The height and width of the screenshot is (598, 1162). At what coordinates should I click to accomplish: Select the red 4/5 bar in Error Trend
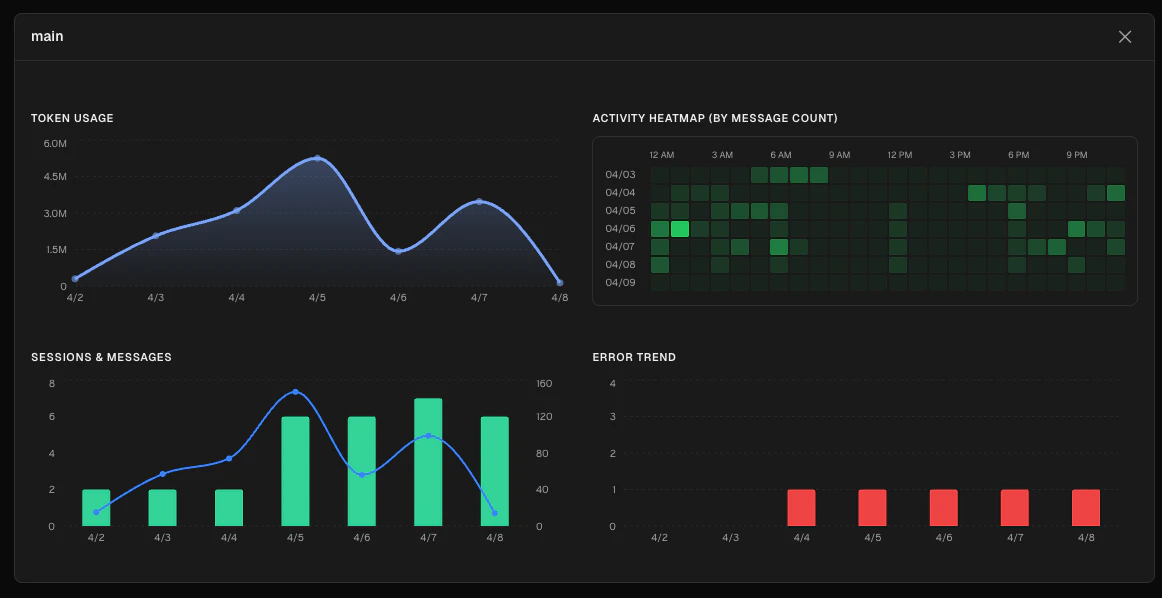tap(872, 508)
